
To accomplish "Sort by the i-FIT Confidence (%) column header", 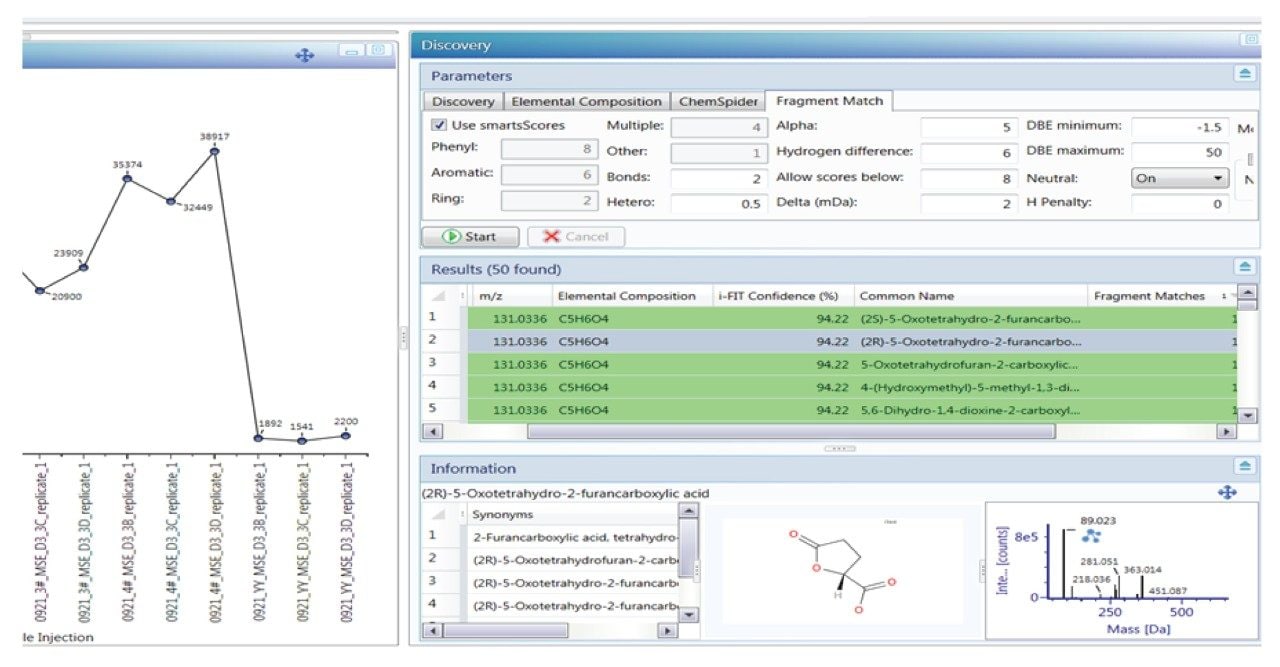I will (x=783, y=296).
